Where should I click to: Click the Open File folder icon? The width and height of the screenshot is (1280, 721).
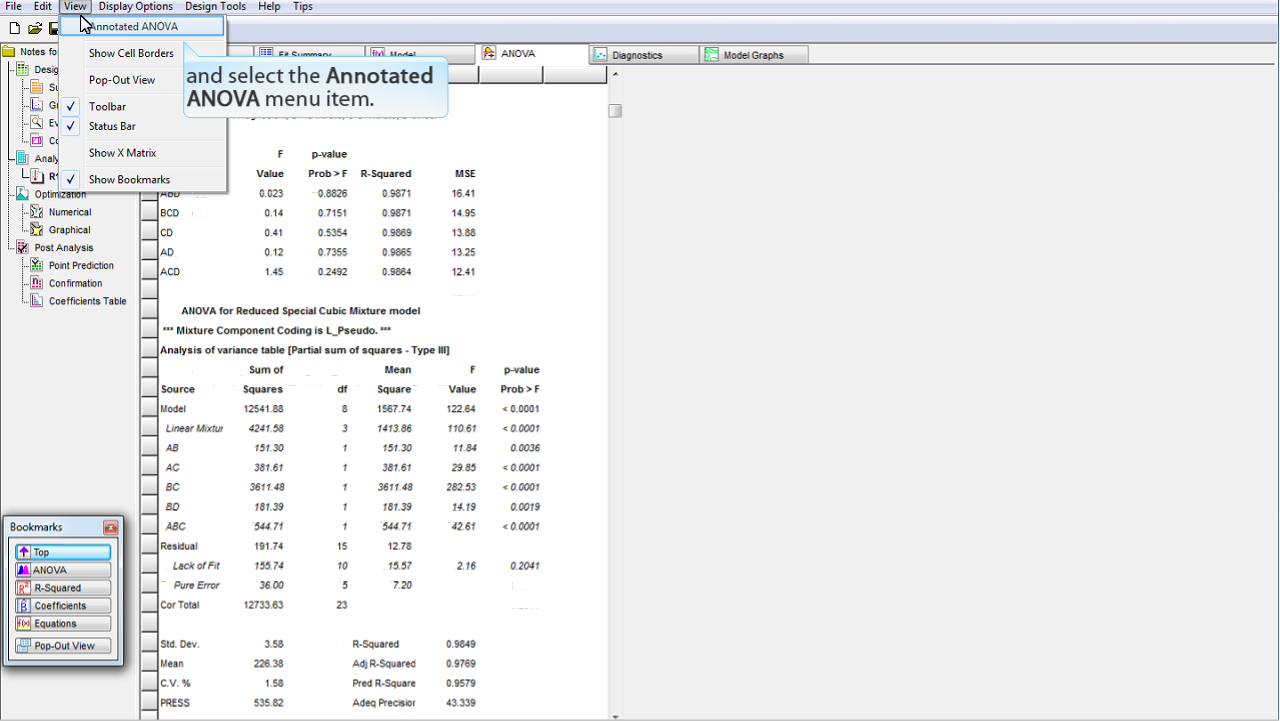[34, 28]
